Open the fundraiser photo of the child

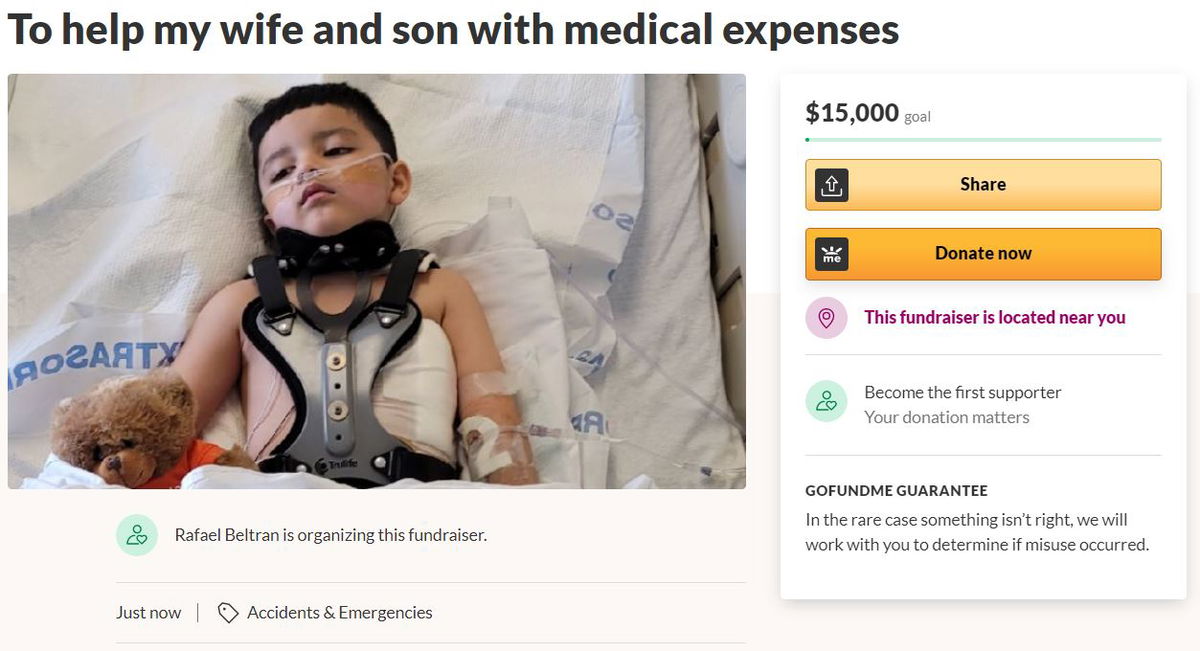376,281
